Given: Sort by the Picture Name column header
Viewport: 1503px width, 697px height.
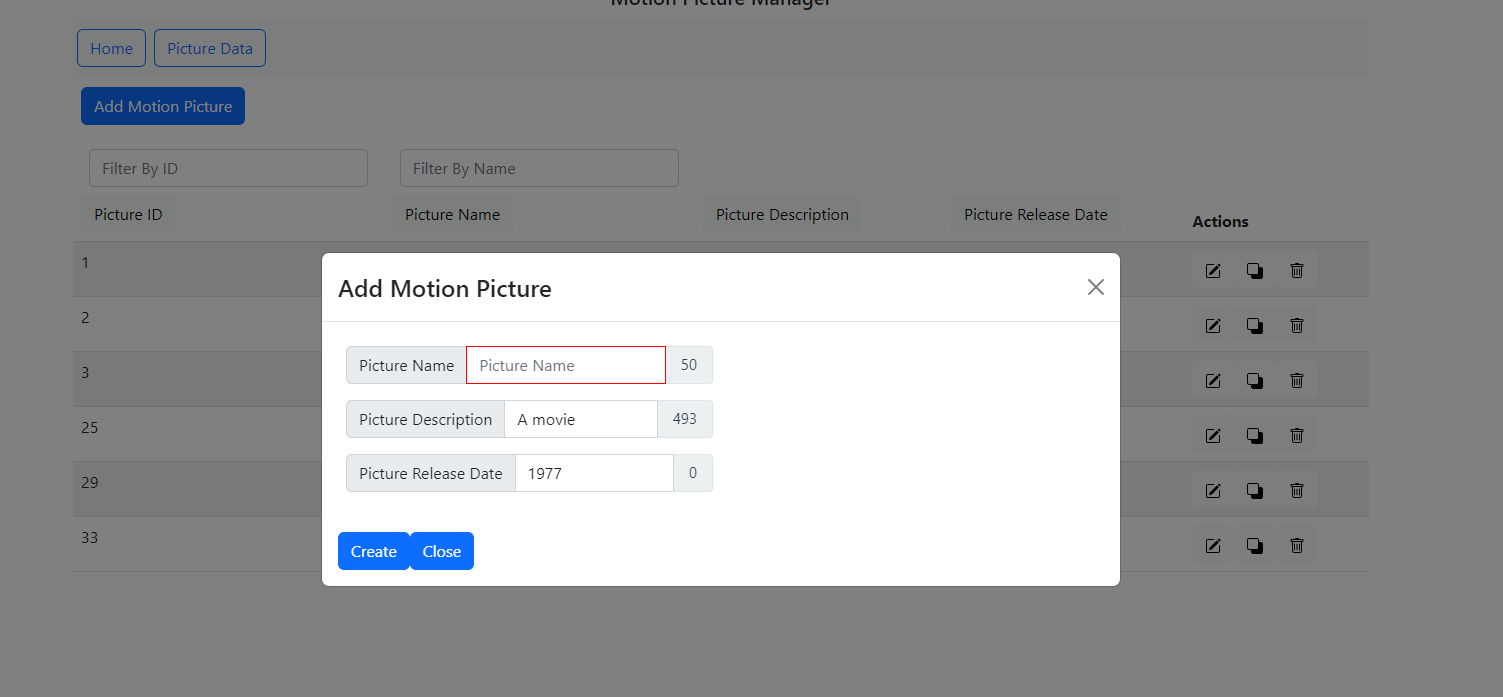Looking at the screenshot, I should click(453, 214).
